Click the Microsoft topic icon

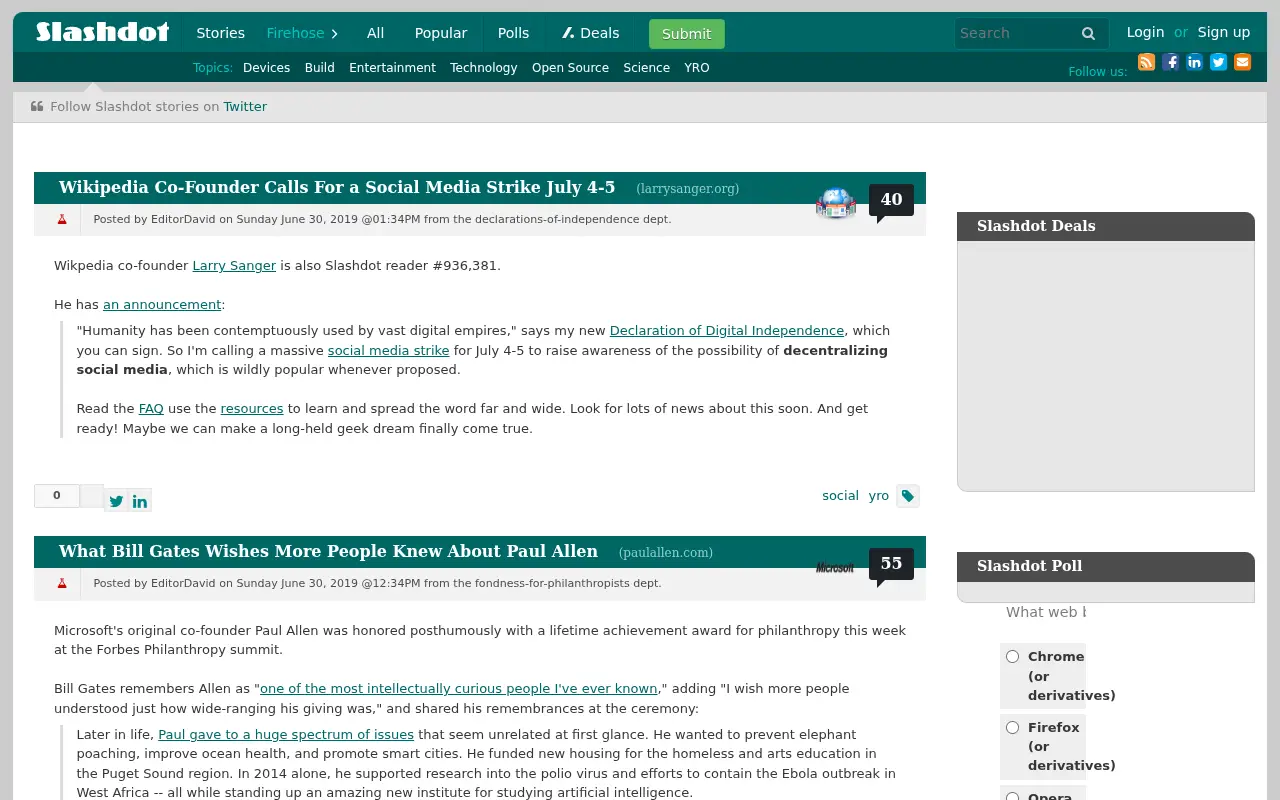[x=835, y=567]
